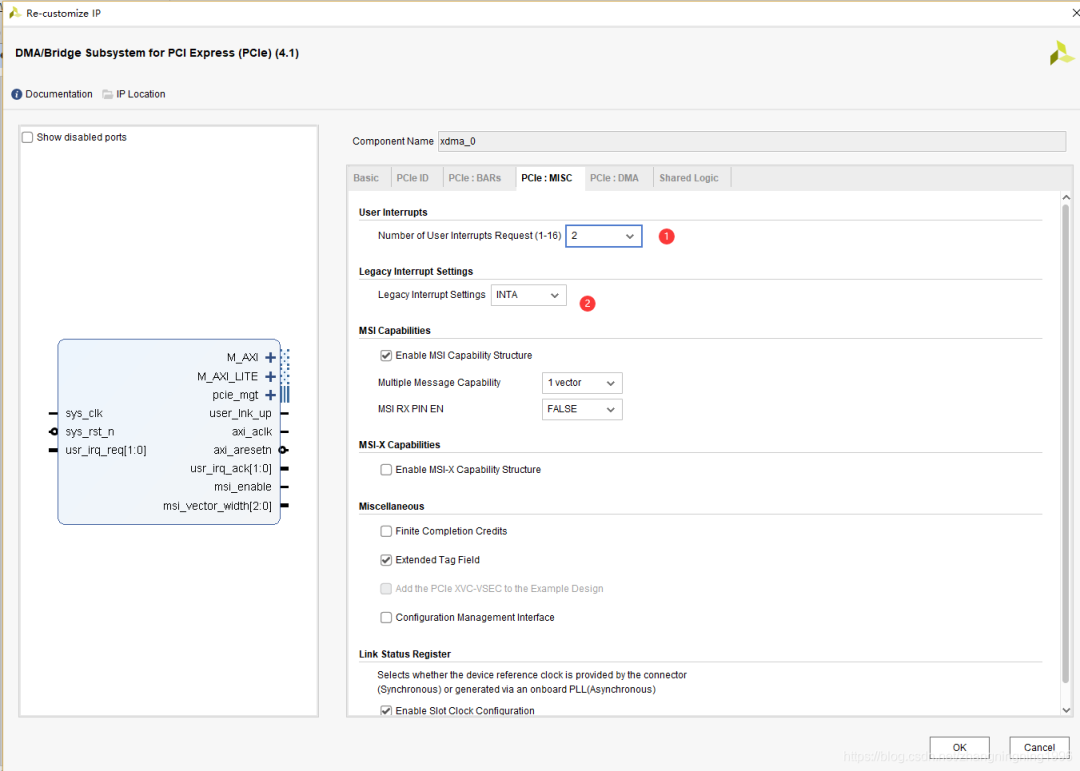This screenshot has height=771, width=1080.
Task: Open Multiple Message Capability dropdown
Action: click(582, 383)
